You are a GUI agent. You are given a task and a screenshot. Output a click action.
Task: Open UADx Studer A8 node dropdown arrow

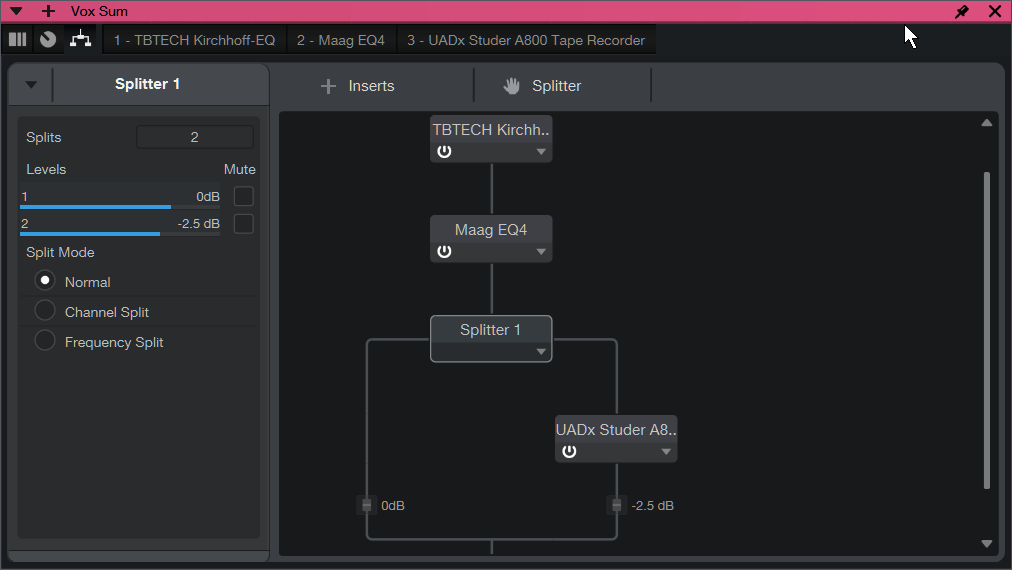[x=666, y=452]
